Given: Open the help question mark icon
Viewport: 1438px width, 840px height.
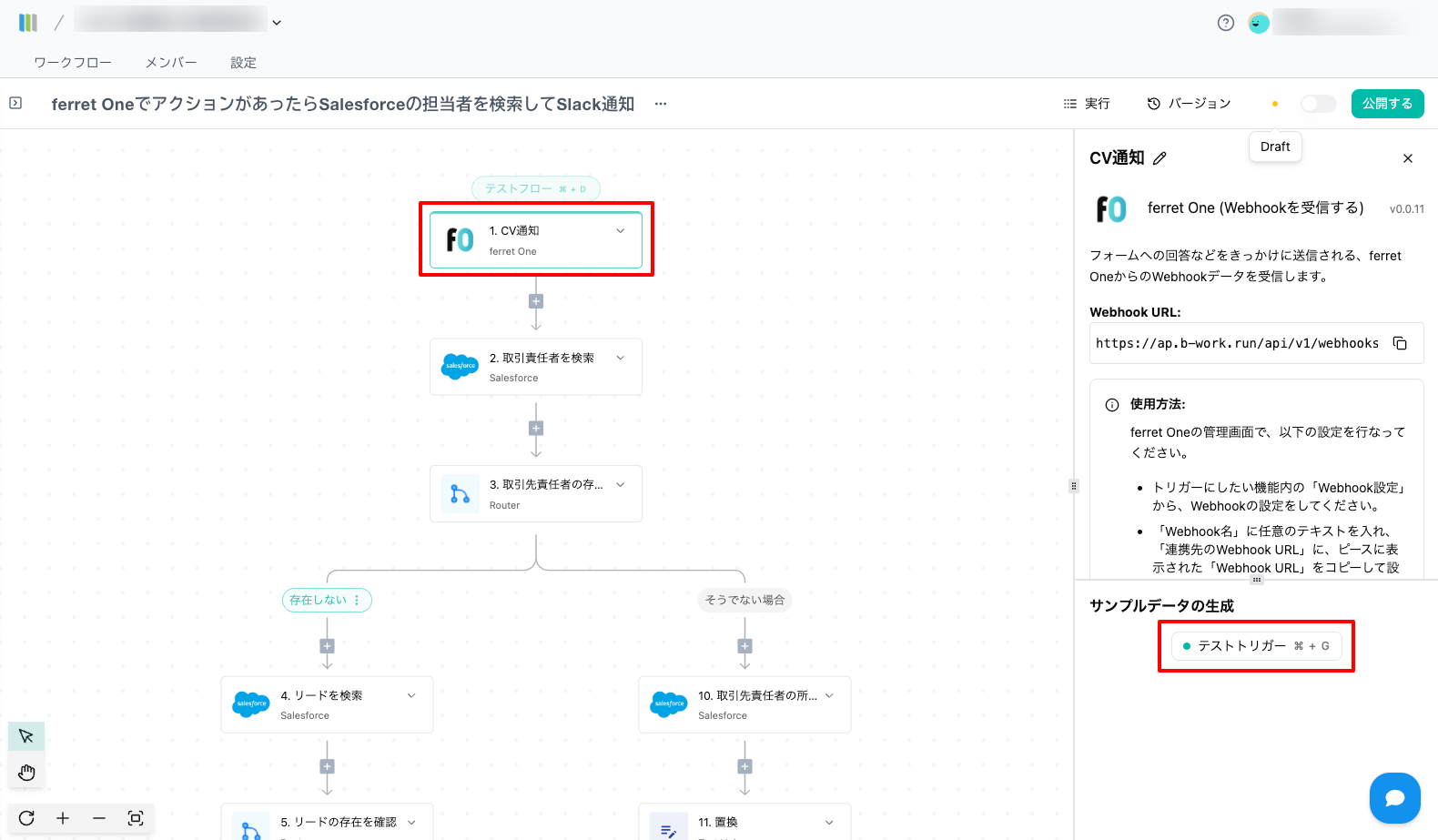Looking at the screenshot, I should [1226, 23].
